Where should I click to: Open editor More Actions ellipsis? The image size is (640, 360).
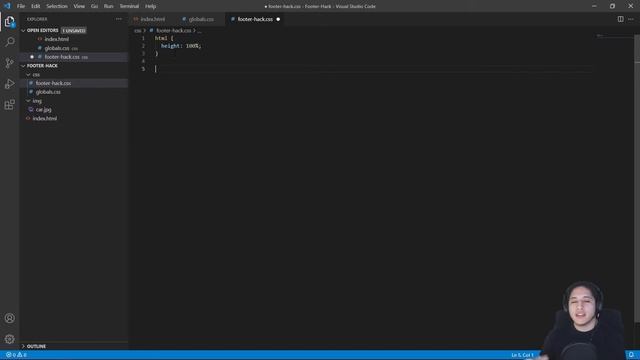point(631,19)
